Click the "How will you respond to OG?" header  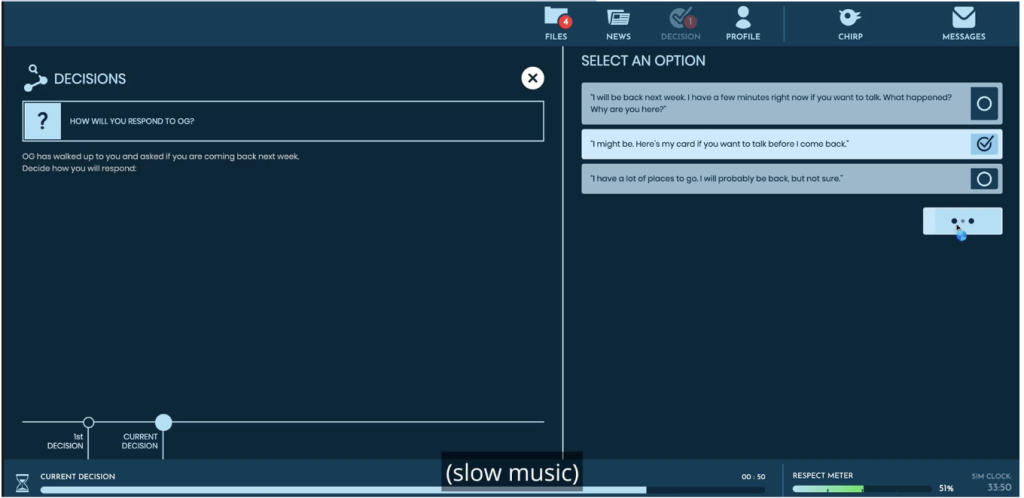283,121
